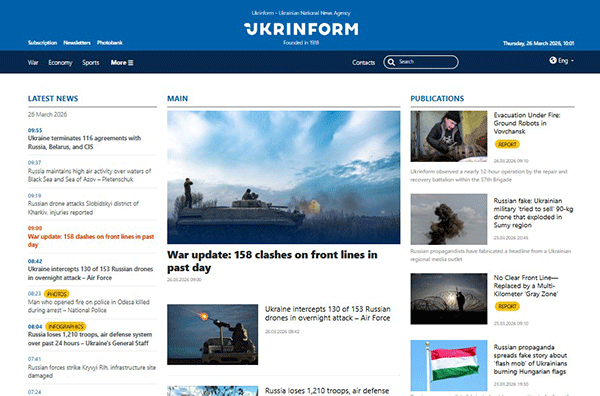Open latest news 'Russia loses 1,210 troops' item
600x396 pixels.
[x=90, y=339]
